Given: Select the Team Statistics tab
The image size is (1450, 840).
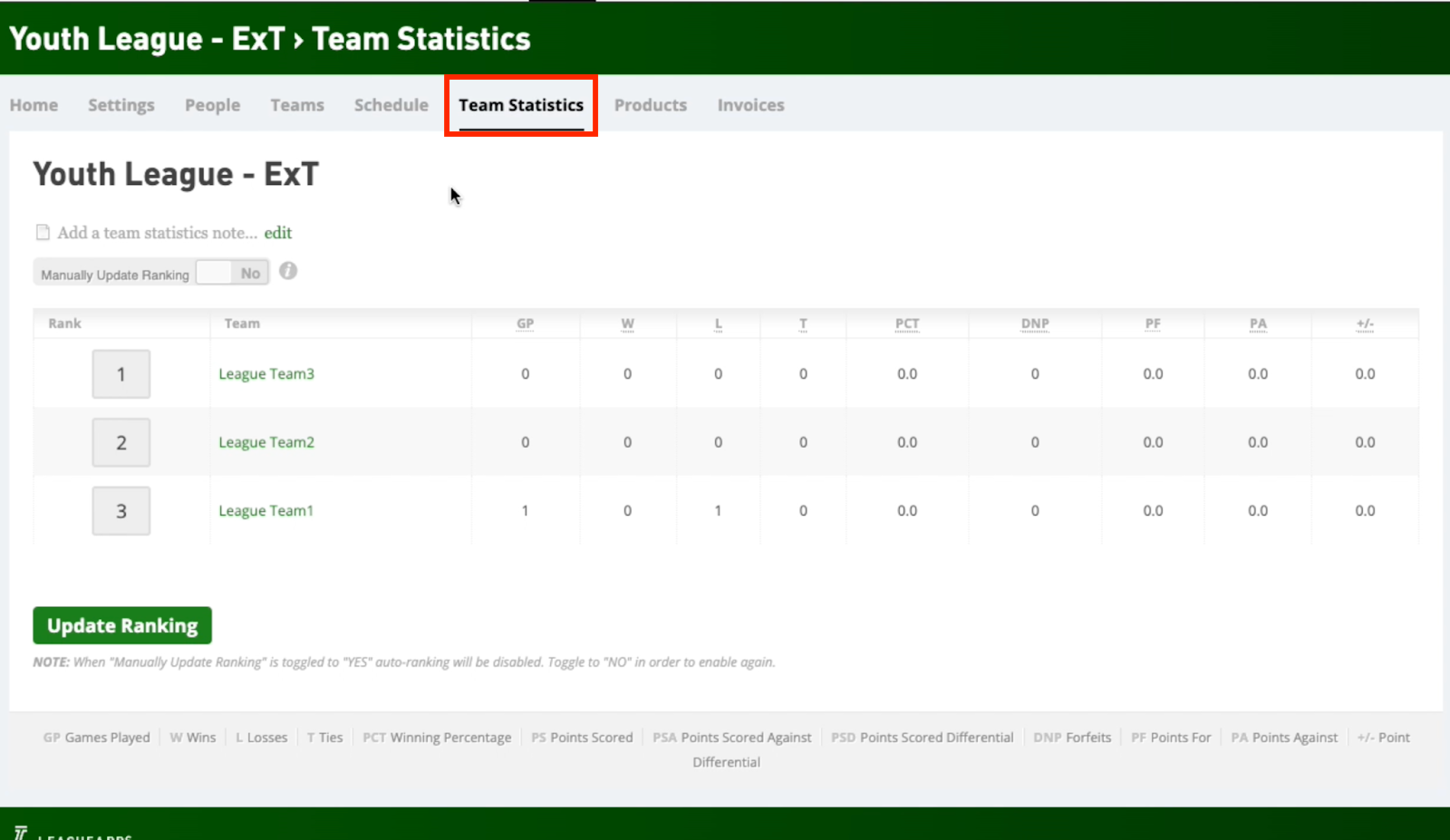Looking at the screenshot, I should point(521,105).
